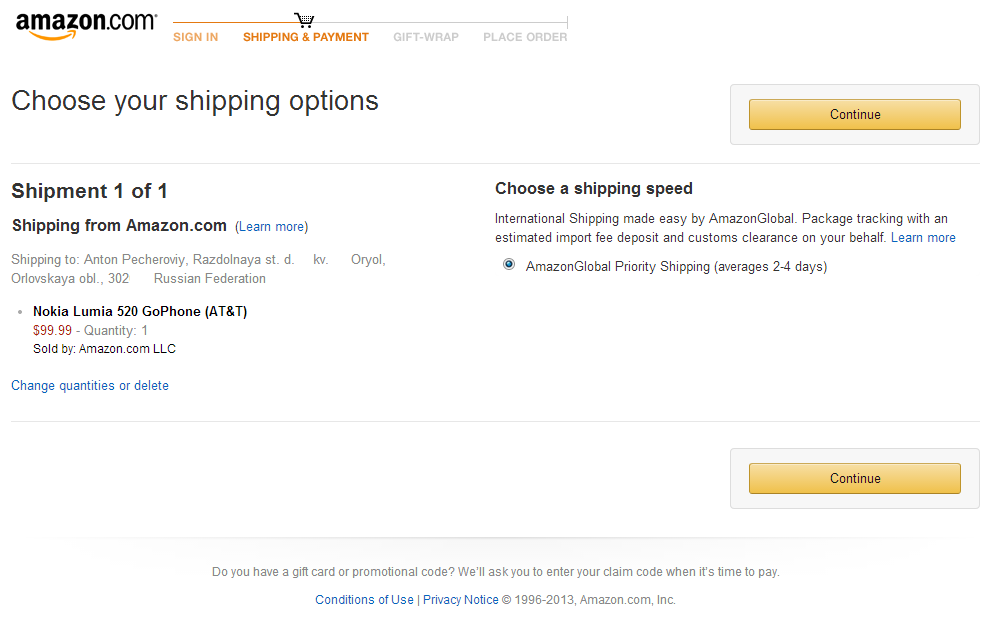Jump to PLACE ORDER step

tap(525, 37)
